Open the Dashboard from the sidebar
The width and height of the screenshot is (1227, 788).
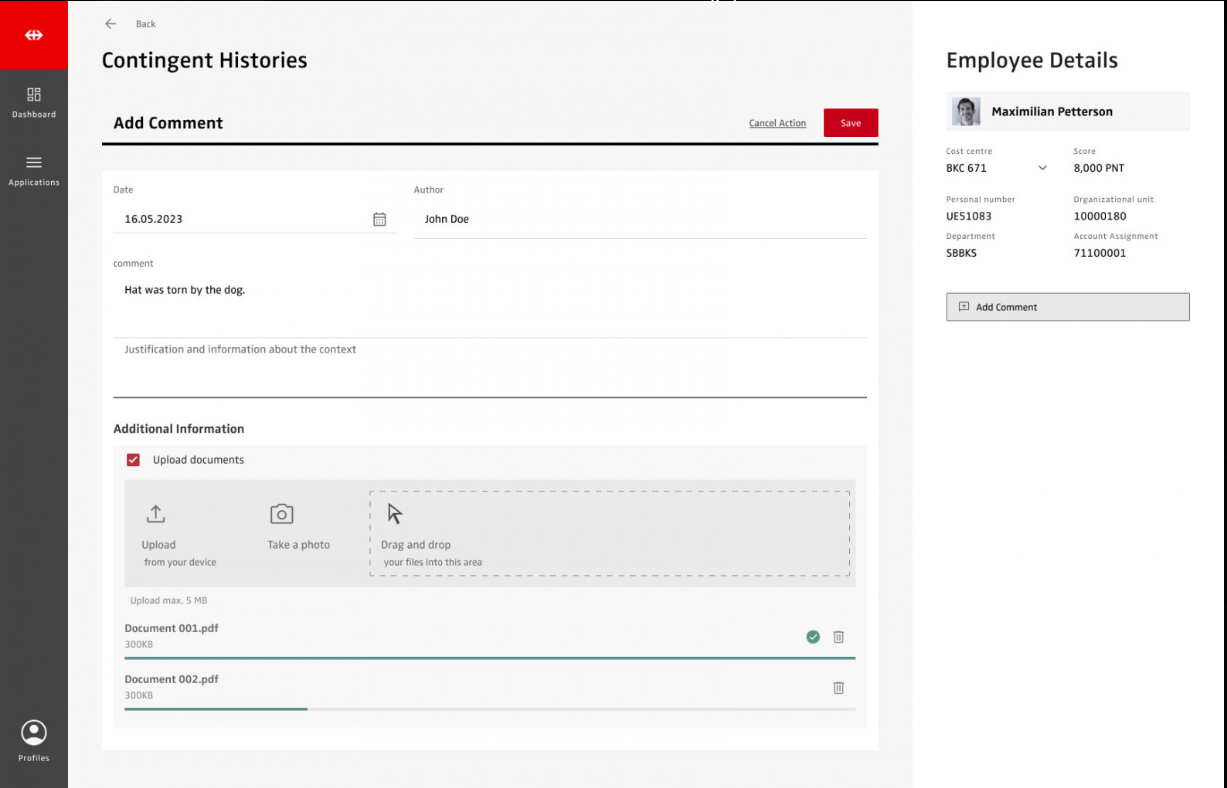point(34,102)
